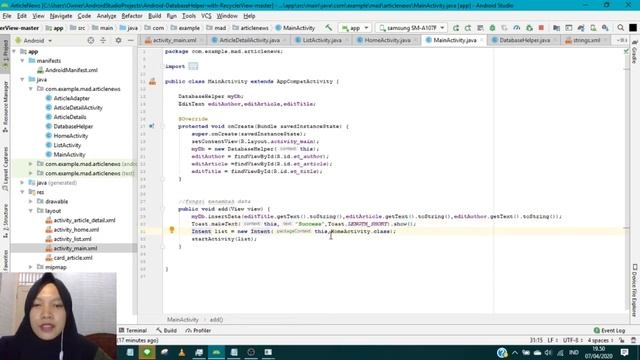Click the Make Project hammer icon
The image size is (640, 360).
pyautogui.click(x=329, y=28)
